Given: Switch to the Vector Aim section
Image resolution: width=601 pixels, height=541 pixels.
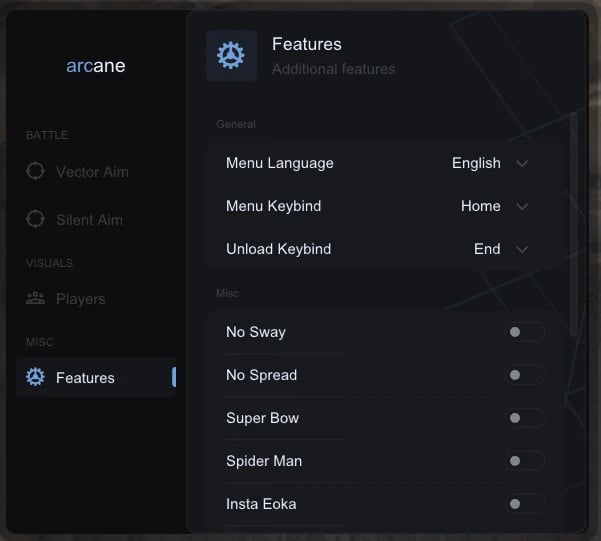Looking at the screenshot, I should [92, 171].
